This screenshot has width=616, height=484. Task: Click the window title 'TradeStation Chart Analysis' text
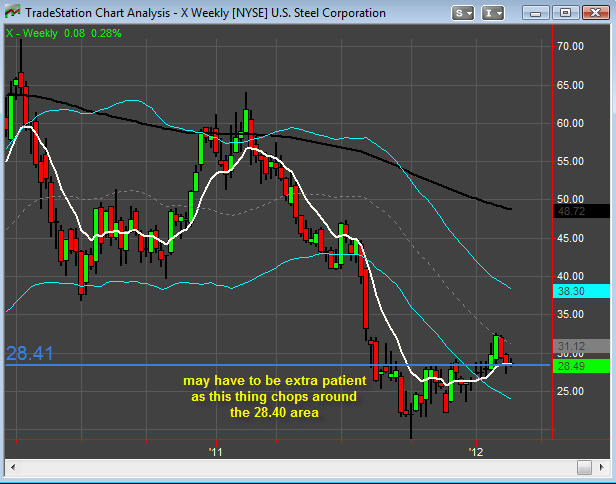pyautogui.click(x=98, y=13)
